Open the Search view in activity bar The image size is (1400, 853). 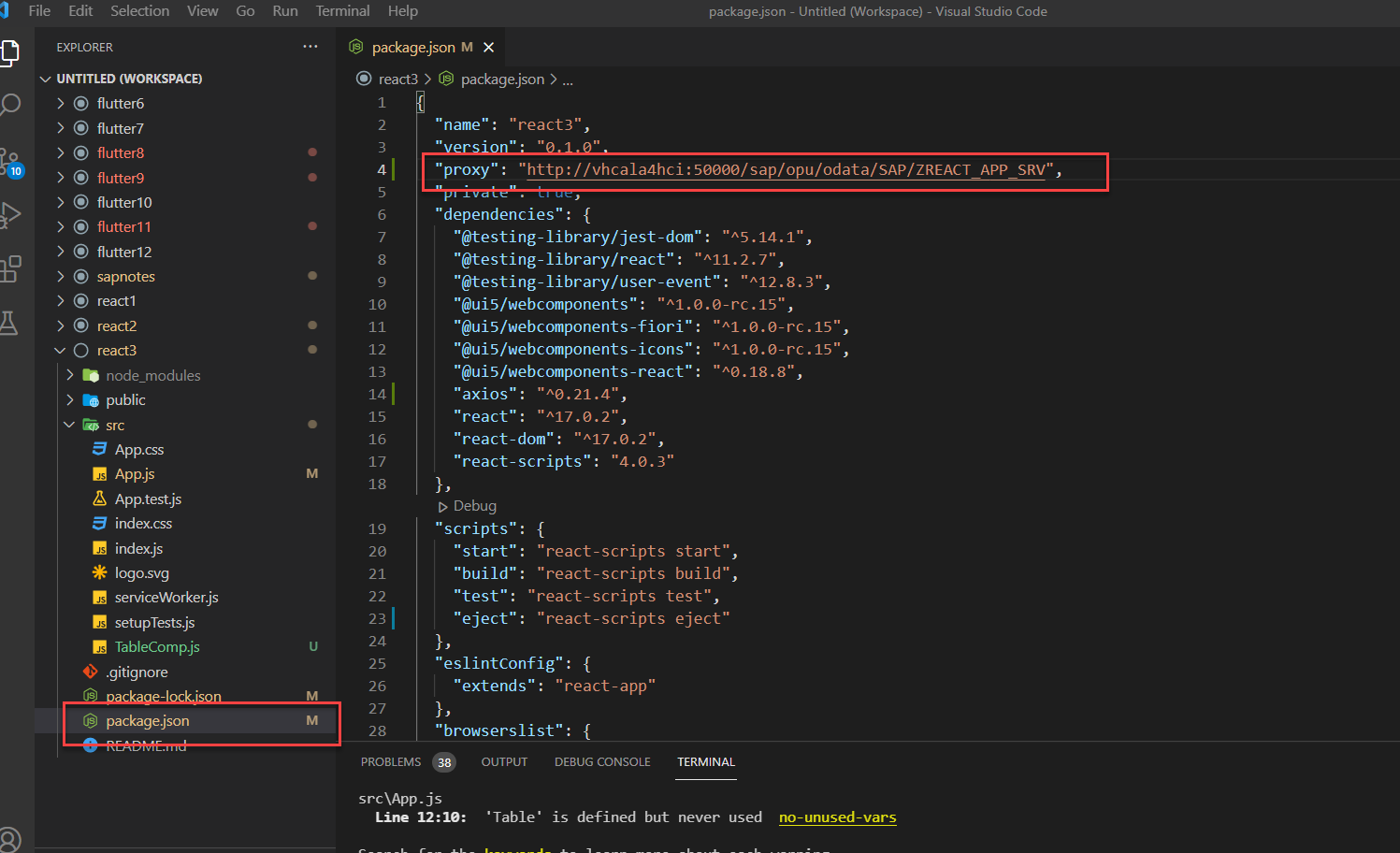[x=9, y=105]
